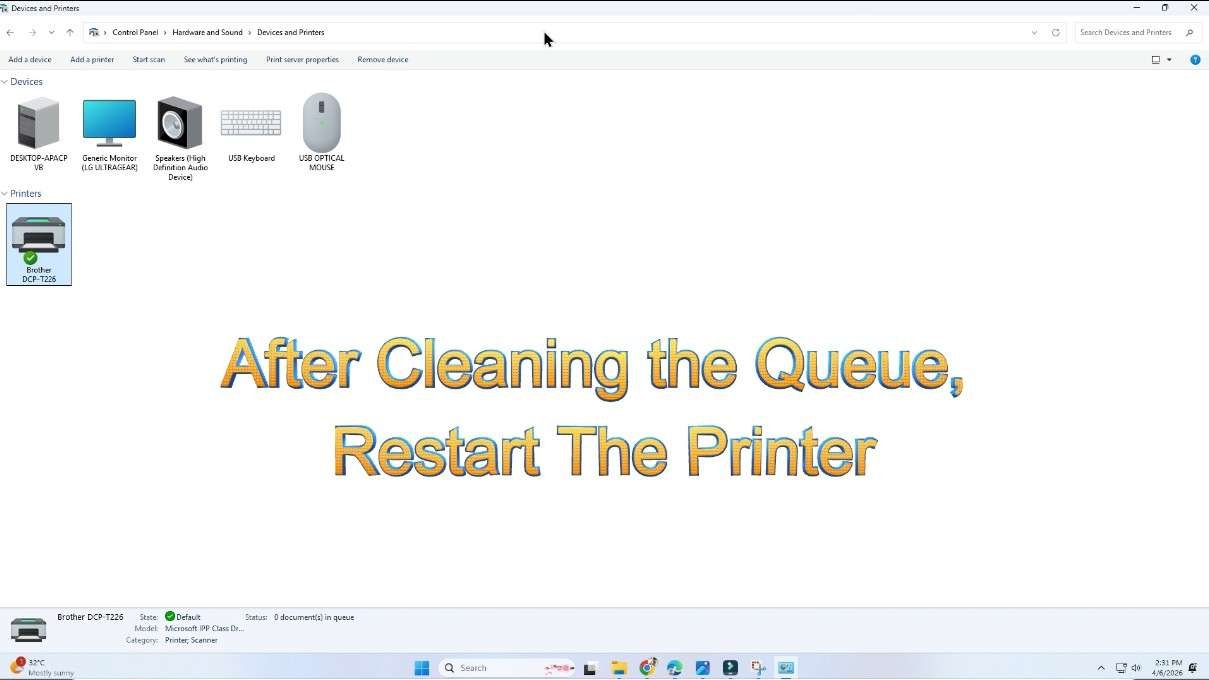Click the printer thumbnail in details pane
This screenshot has width=1209, height=680.
pos(28,630)
